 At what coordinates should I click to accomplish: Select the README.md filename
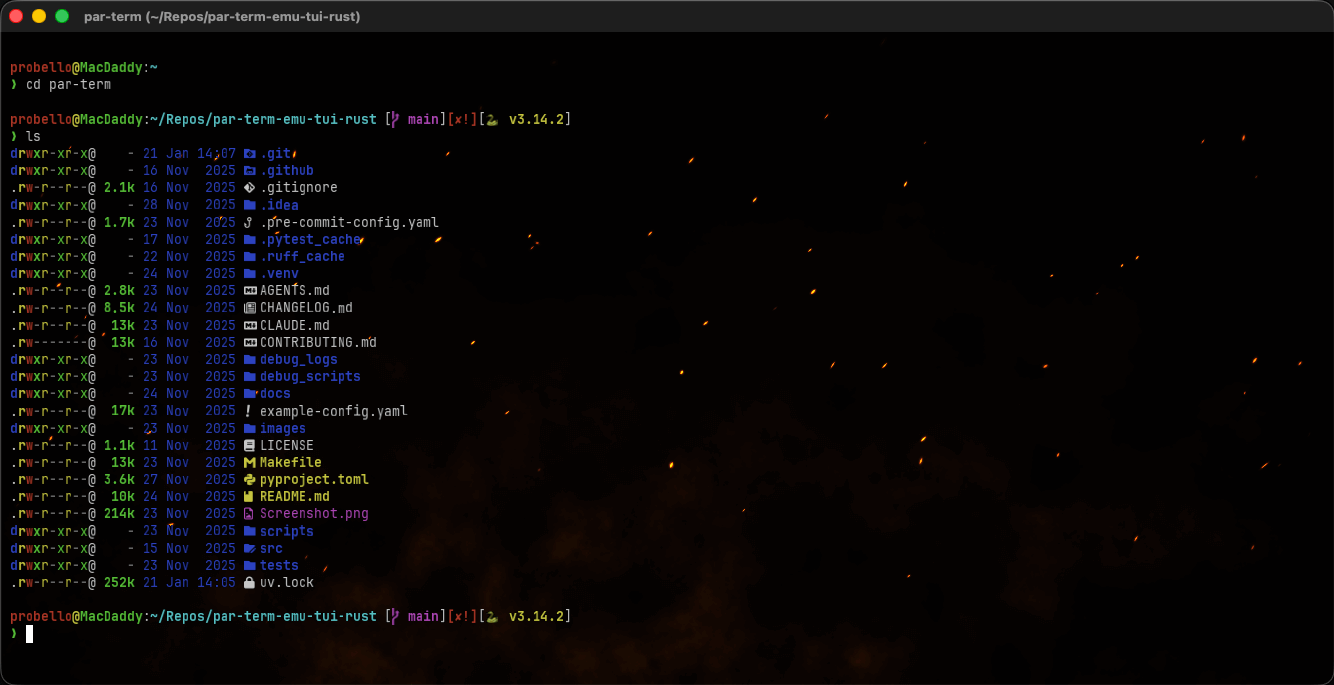[x=296, y=496]
